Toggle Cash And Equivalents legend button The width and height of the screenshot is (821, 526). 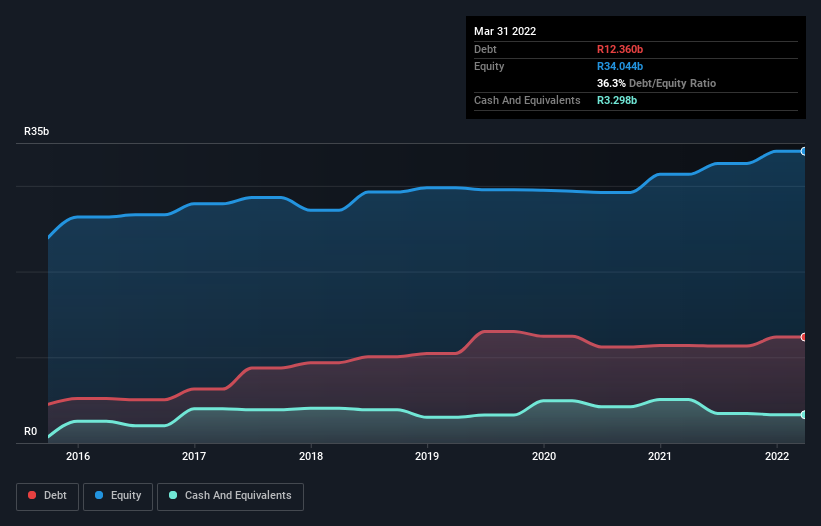(230, 496)
